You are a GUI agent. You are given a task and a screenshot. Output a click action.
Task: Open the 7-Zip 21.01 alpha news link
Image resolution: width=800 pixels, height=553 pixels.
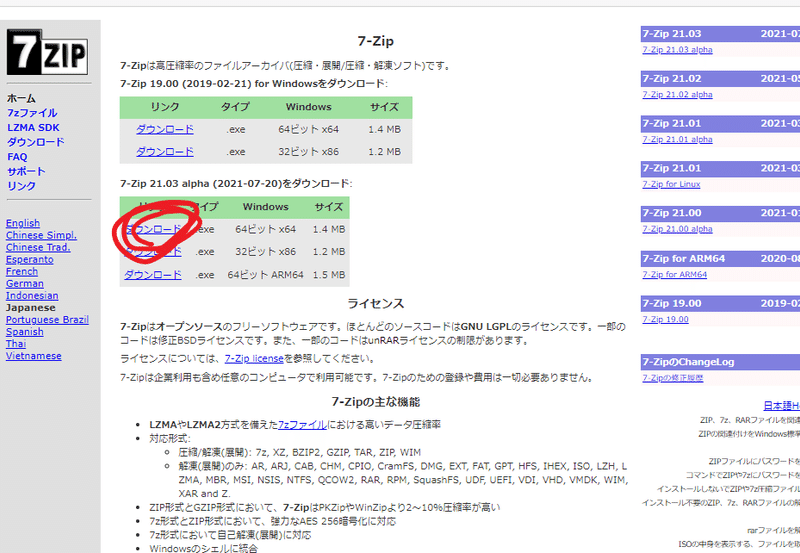point(677,139)
